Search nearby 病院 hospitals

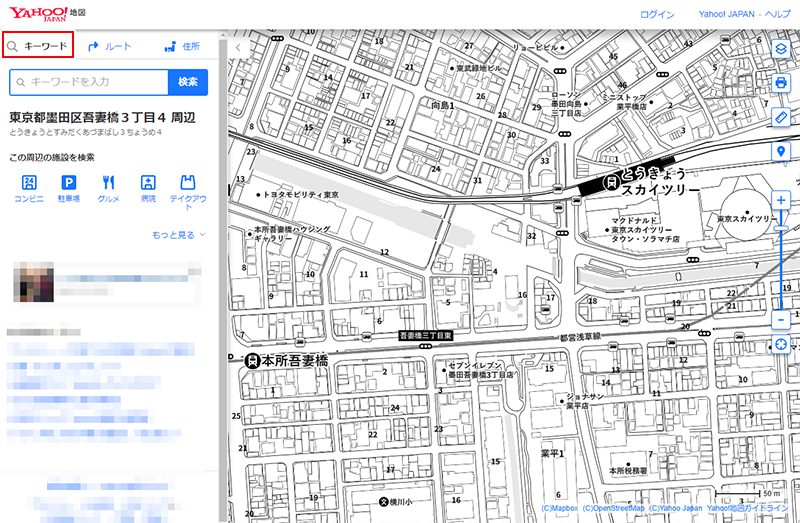(x=148, y=188)
